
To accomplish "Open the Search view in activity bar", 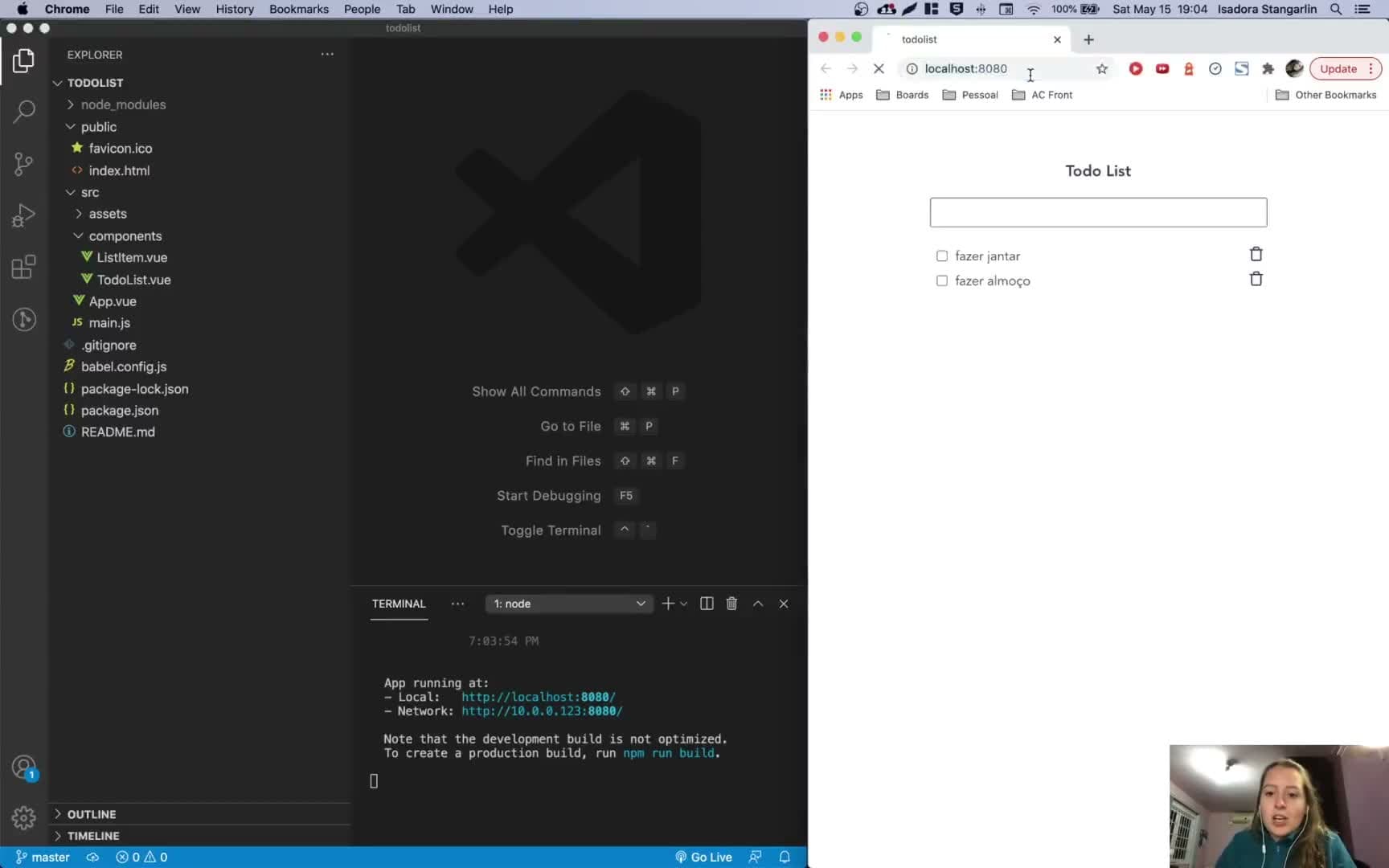I will pyautogui.click(x=24, y=111).
